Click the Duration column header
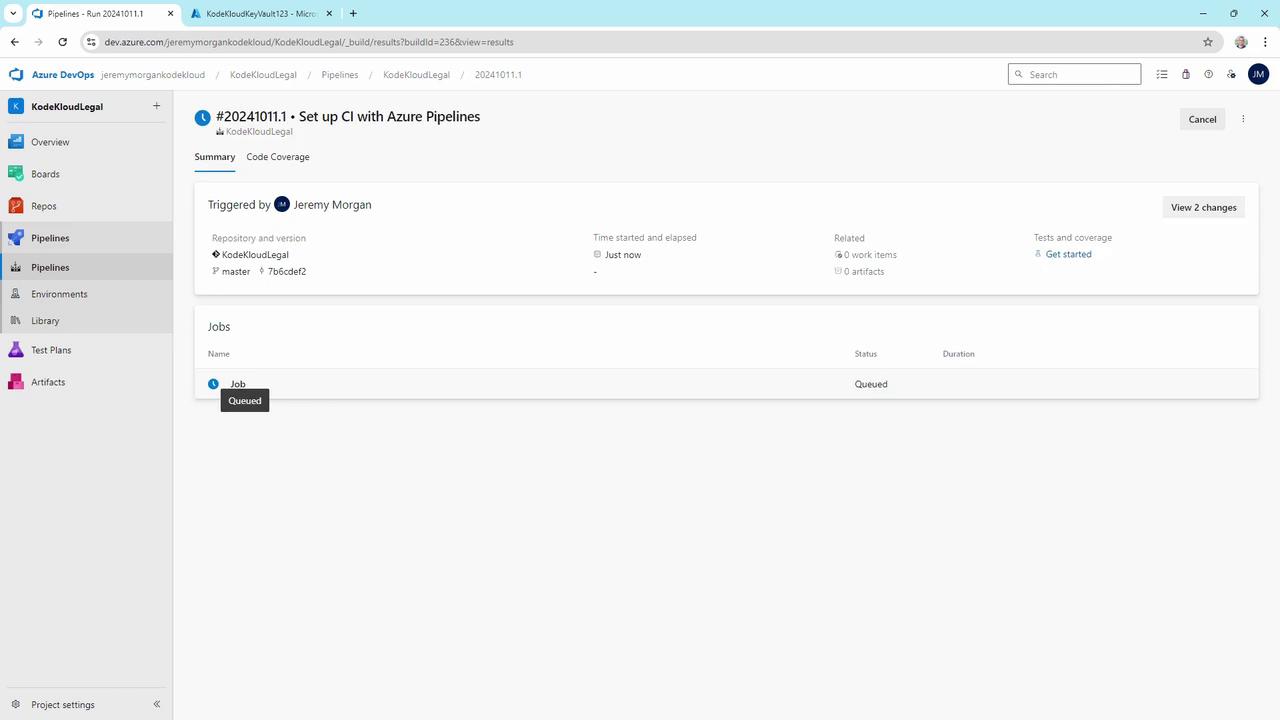Viewport: 1280px width, 720px height. (x=958, y=354)
